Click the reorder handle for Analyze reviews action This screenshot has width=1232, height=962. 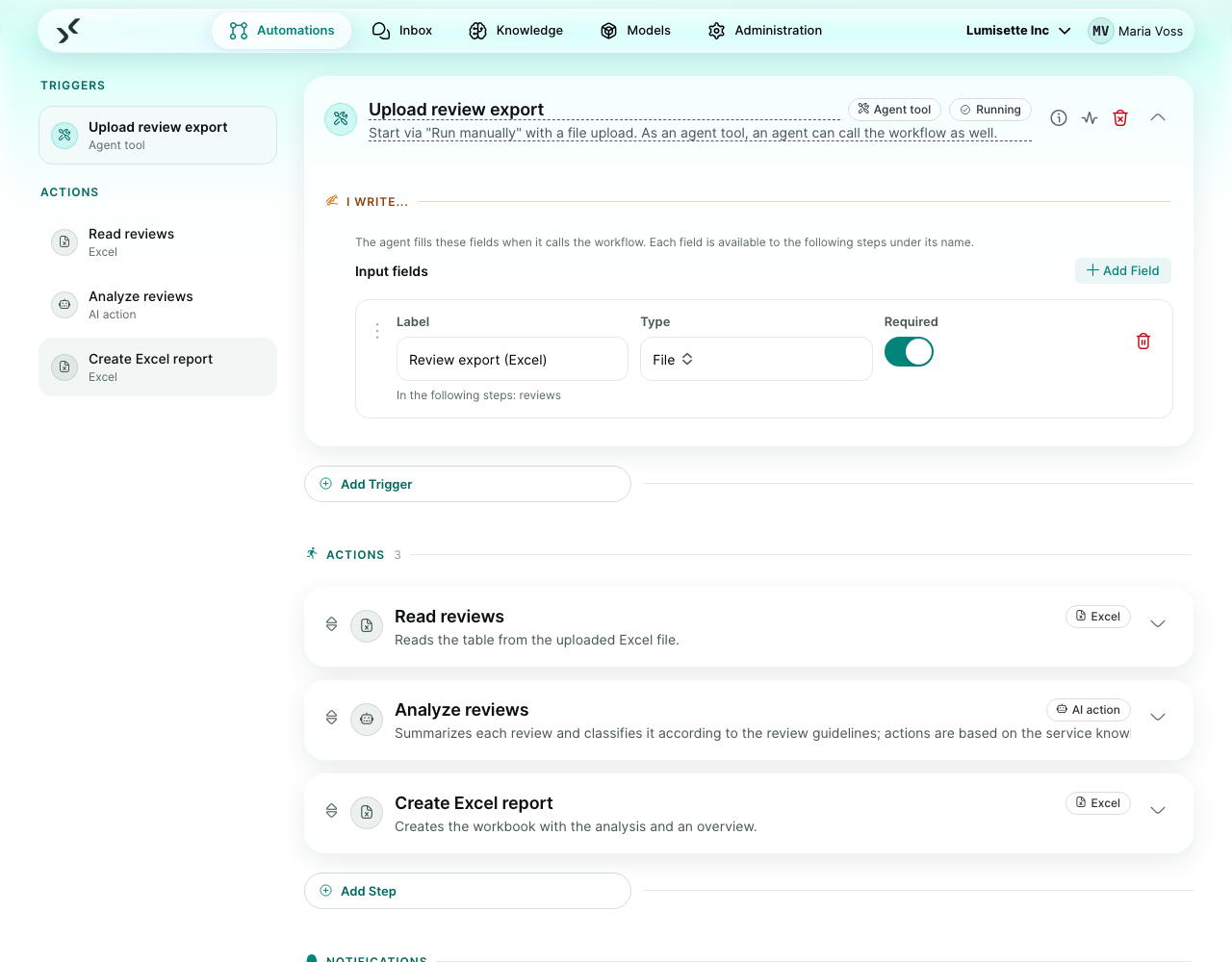331,718
